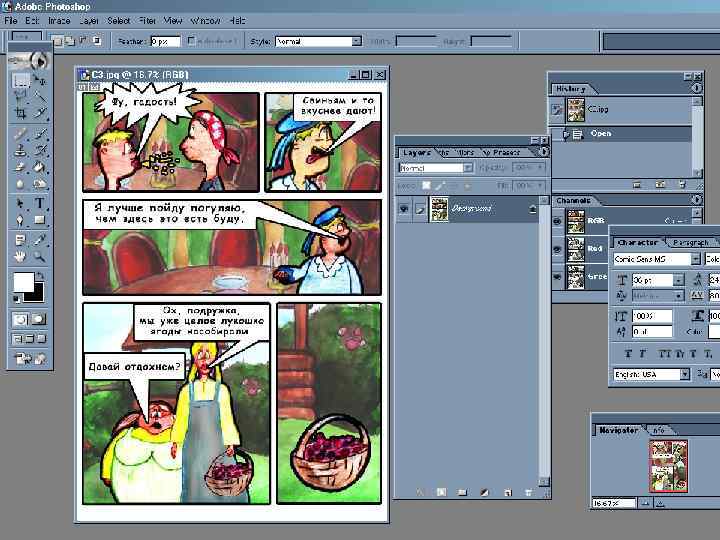
Task: Open the History panel flyout menu
Action: point(697,88)
